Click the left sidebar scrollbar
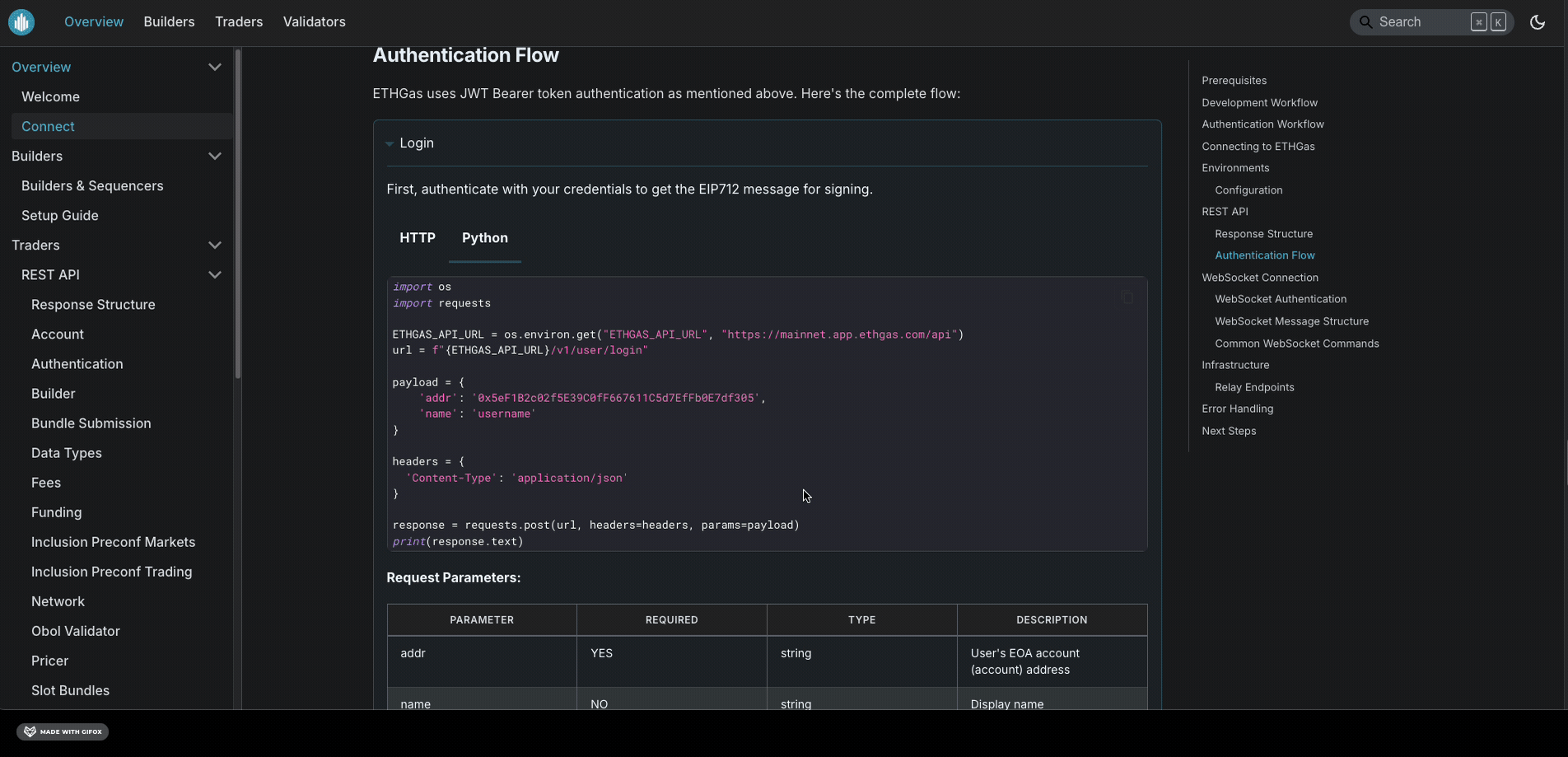The width and height of the screenshot is (1568, 757). point(238,214)
